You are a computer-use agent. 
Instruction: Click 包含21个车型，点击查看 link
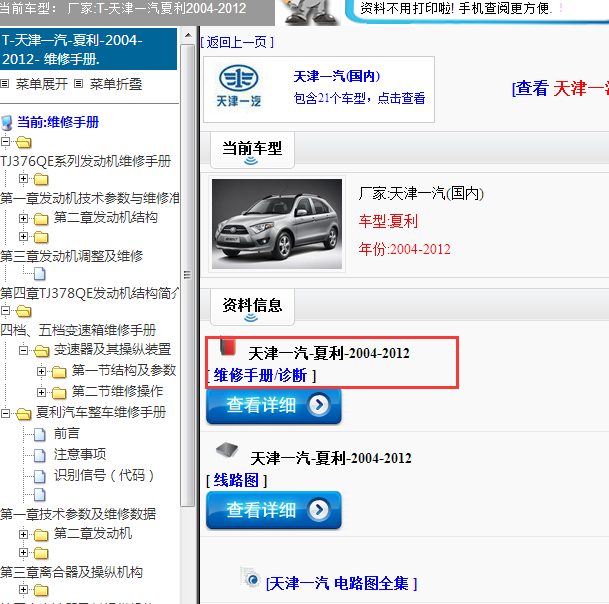pyautogui.click(x=359, y=98)
